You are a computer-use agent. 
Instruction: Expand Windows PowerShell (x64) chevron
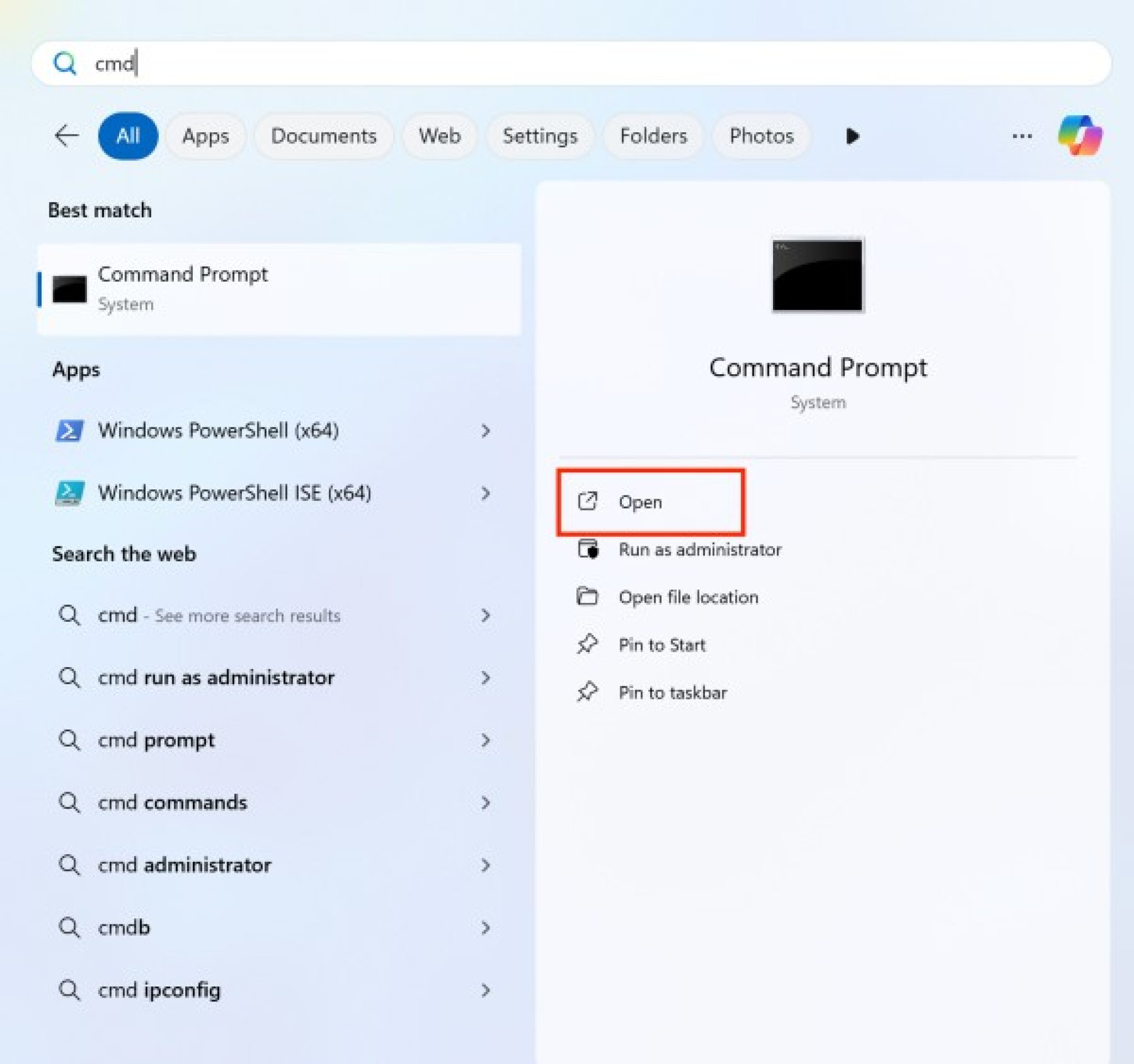pos(486,431)
